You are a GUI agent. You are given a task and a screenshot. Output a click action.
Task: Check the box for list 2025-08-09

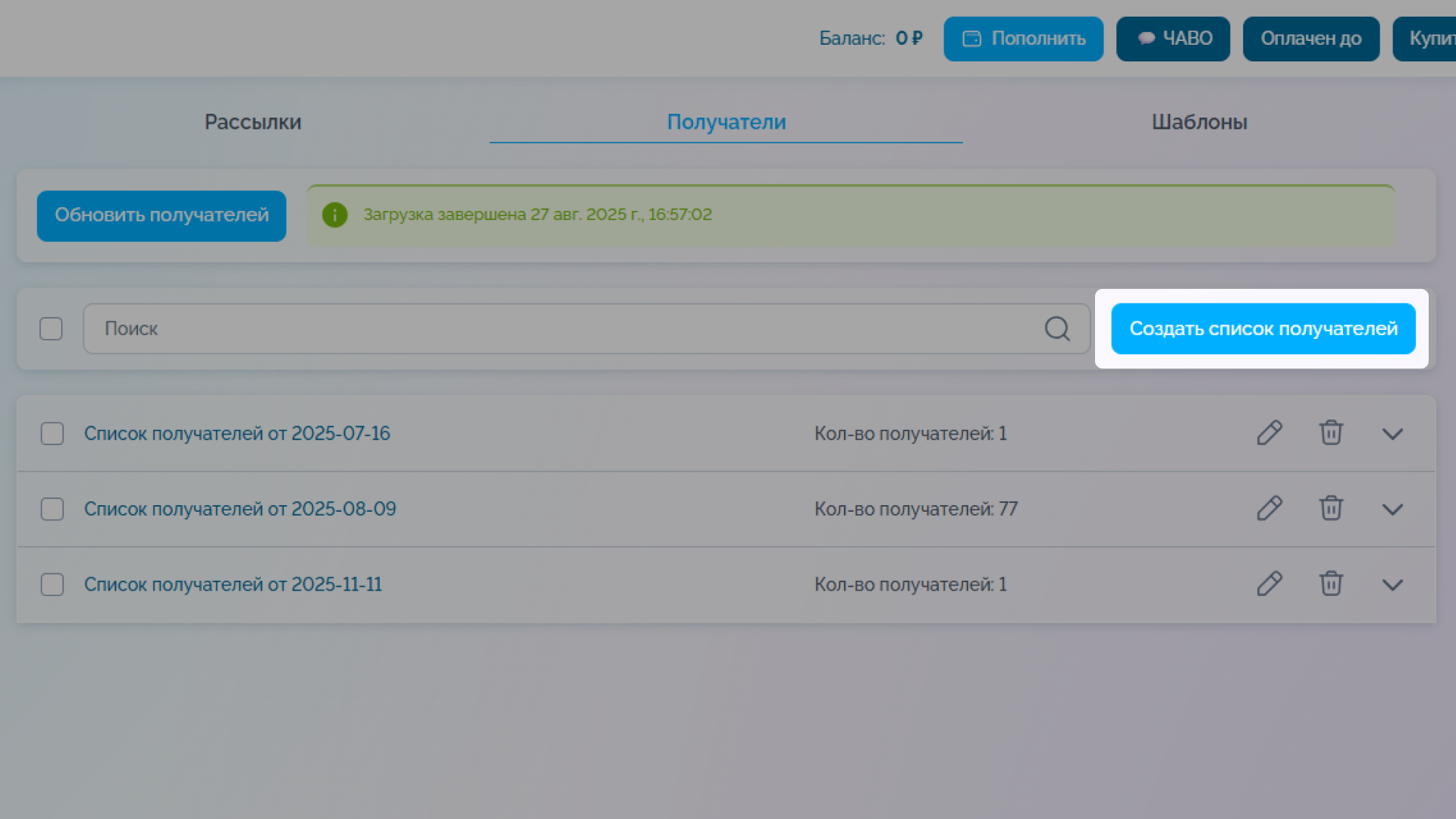pyautogui.click(x=52, y=509)
